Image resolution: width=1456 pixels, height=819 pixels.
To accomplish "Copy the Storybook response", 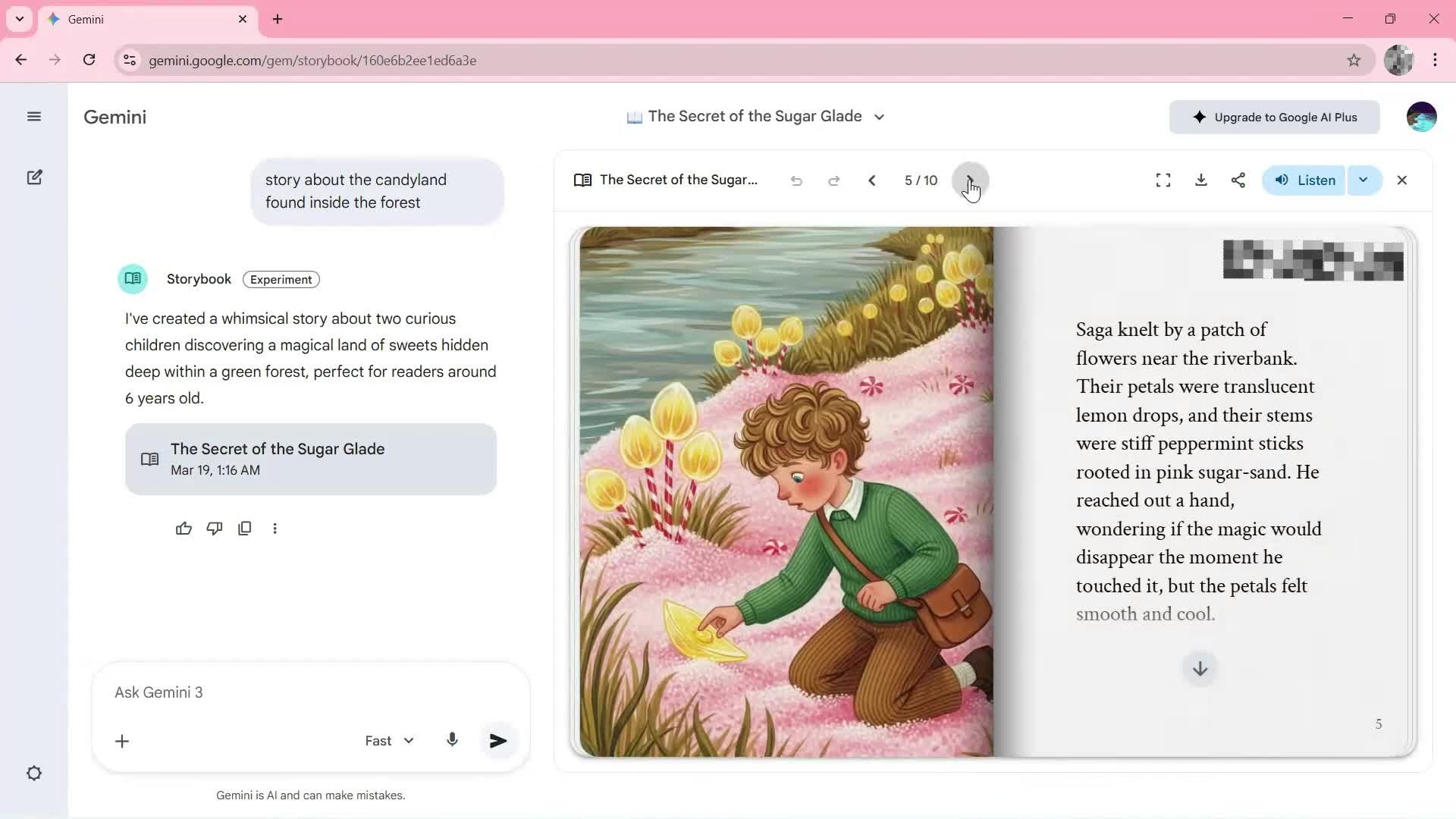I will click(x=244, y=529).
